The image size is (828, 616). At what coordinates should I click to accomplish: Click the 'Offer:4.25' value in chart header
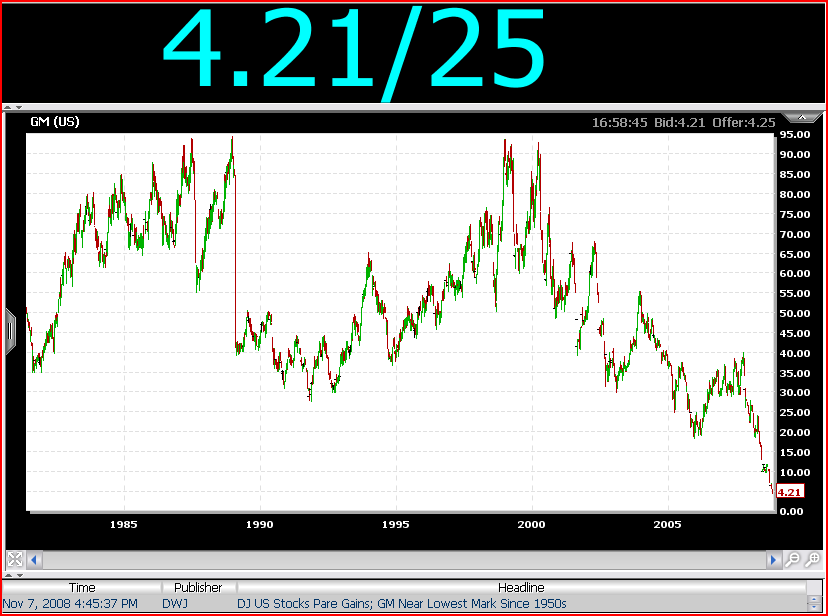click(x=744, y=123)
